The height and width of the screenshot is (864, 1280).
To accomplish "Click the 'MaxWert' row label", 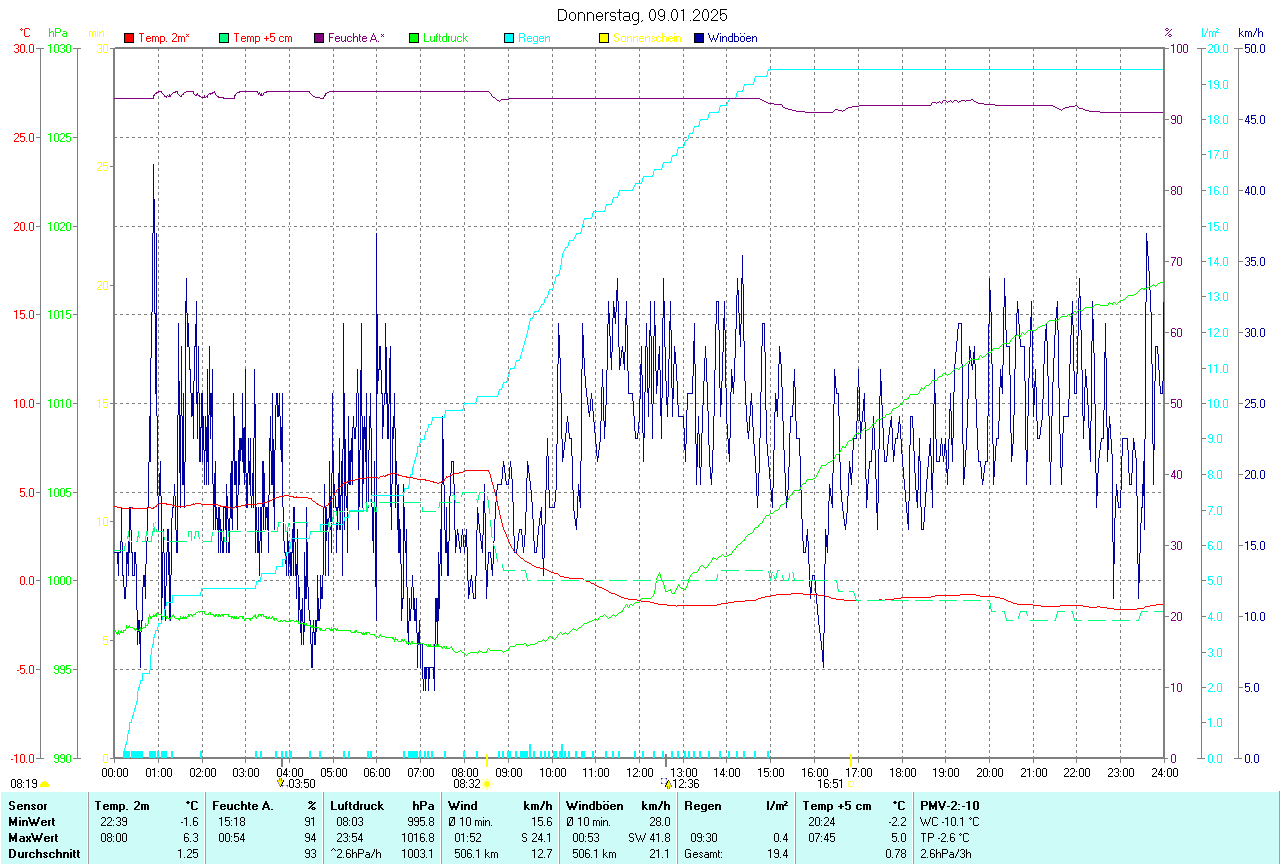I will [x=32, y=838].
